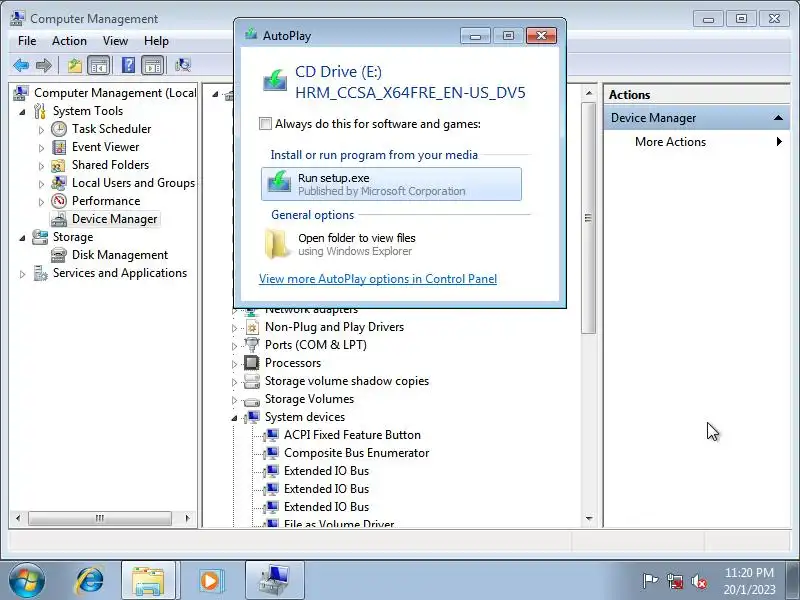Click the Action Center flag tray icon

tap(649, 581)
